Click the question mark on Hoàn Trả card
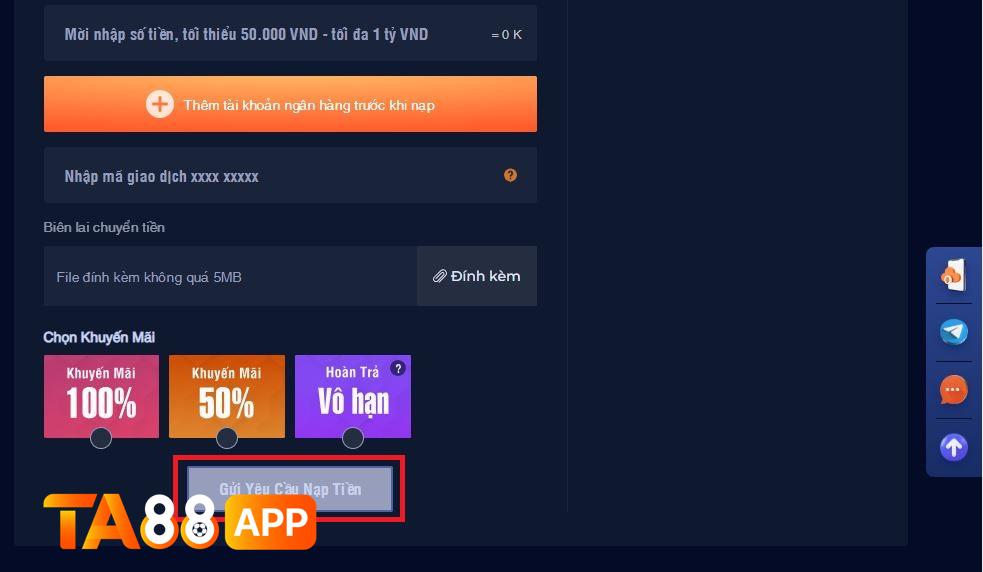 click(398, 368)
